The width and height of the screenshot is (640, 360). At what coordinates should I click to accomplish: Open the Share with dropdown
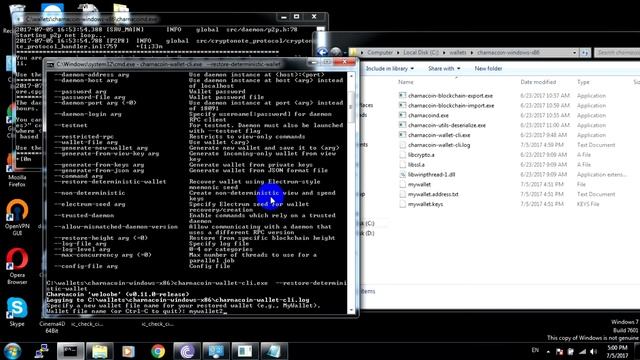(x=444, y=69)
